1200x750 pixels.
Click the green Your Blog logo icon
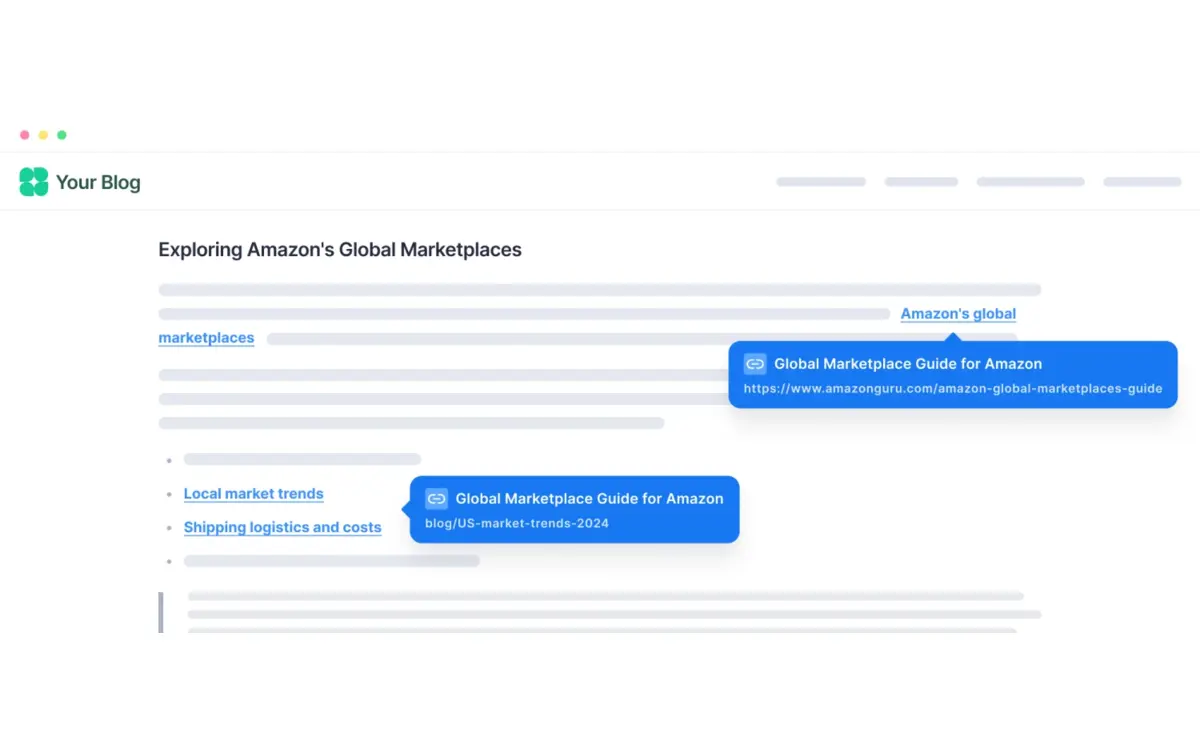(34, 182)
